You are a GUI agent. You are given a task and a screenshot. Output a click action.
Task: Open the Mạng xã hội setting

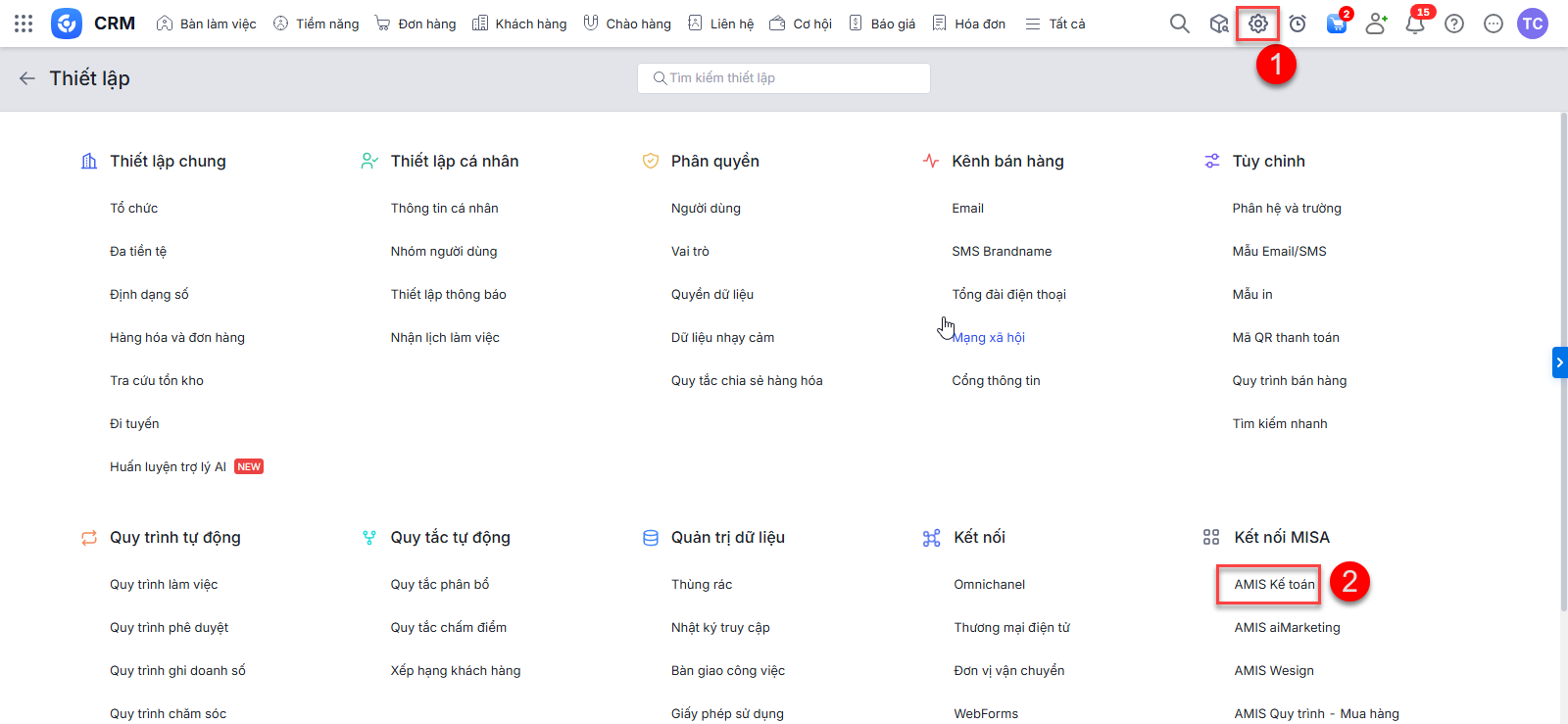pyautogui.click(x=988, y=338)
